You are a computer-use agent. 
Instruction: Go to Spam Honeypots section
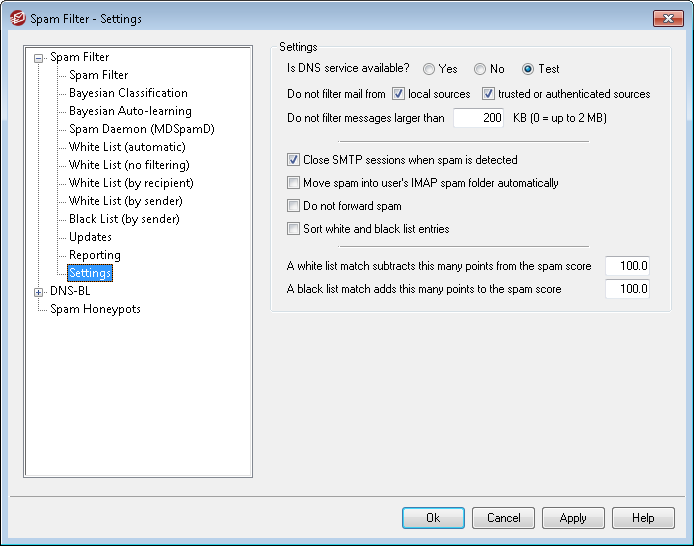[95, 309]
